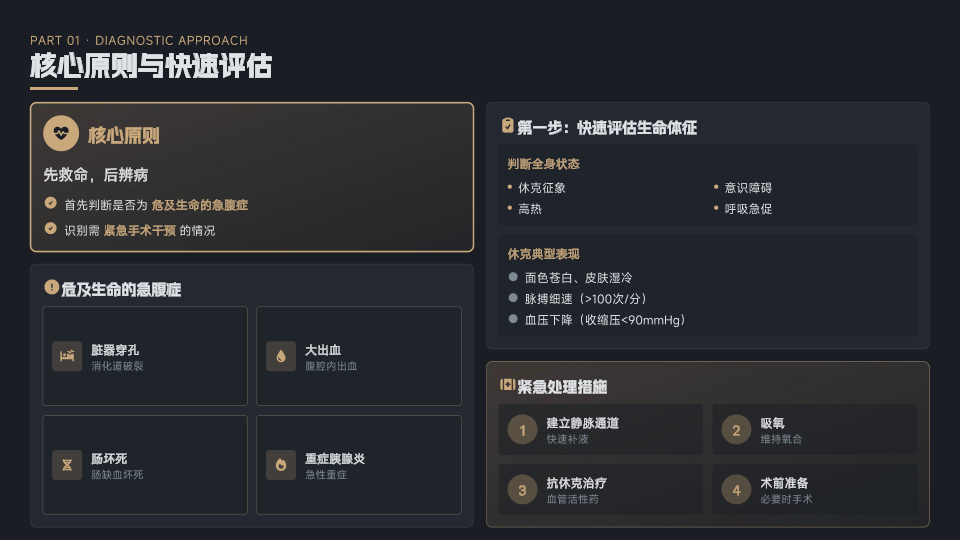Click the gray bullet beside 血压下降
Screen dimensions: 960x540
pos(513,319)
